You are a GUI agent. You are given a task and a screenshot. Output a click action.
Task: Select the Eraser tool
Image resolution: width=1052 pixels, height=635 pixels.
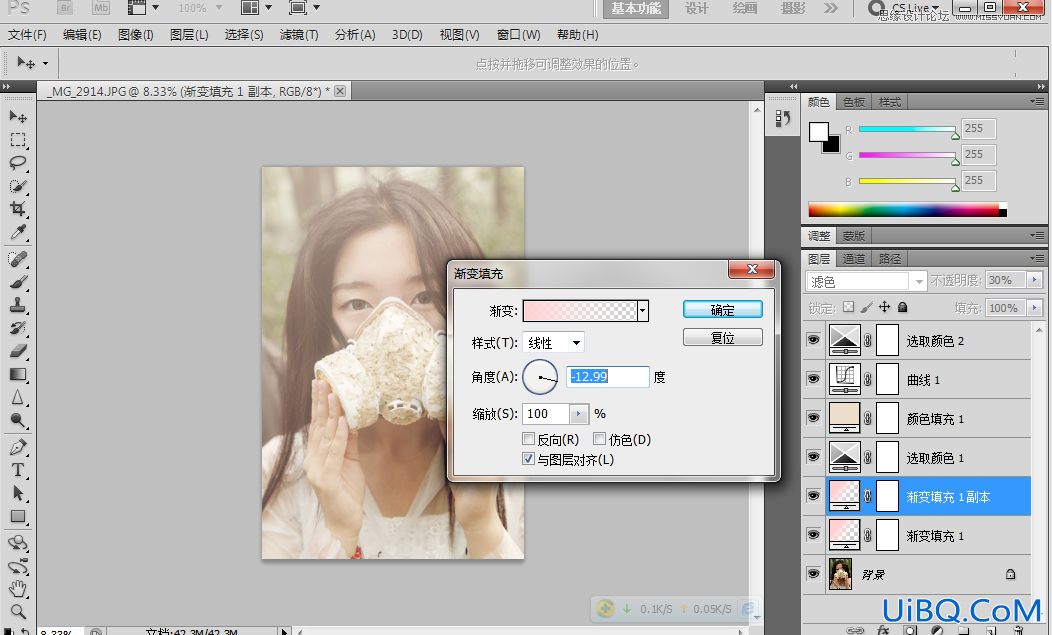pyautogui.click(x=18, y=351)
